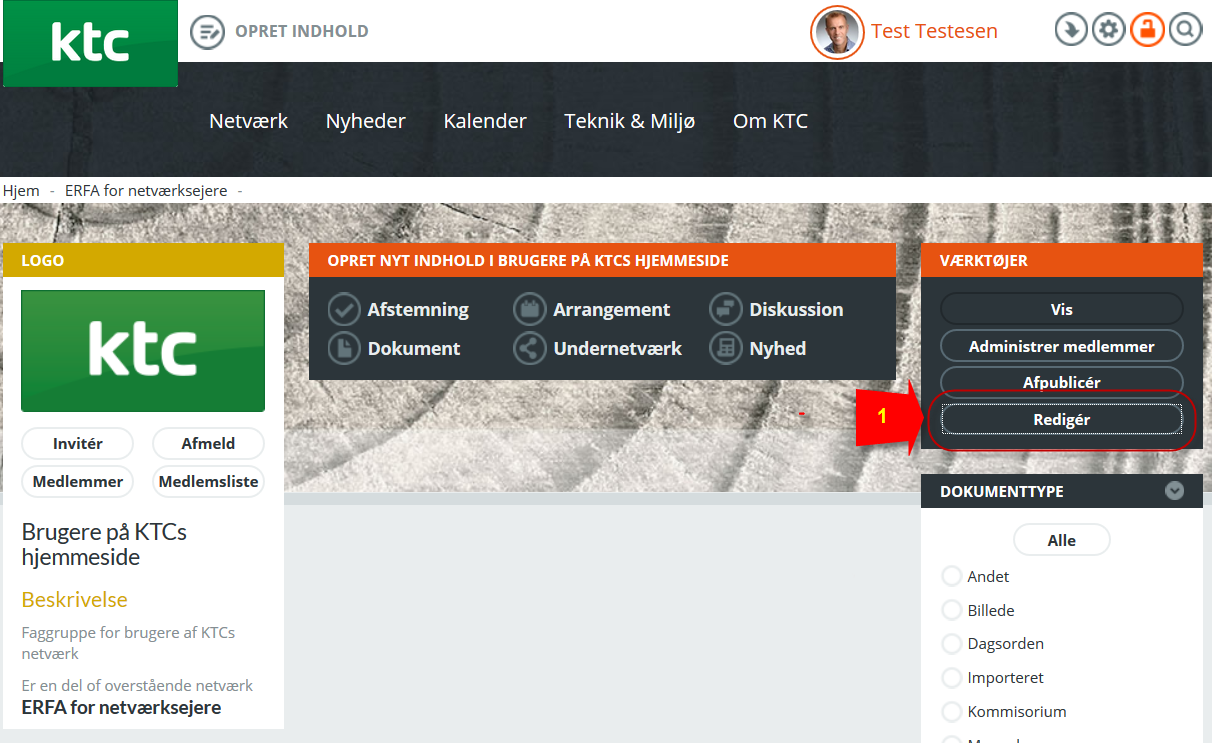Viewport: 1212px width, 743px height.
Task: Click the Alle document type button
Action: click(x=1062, y=540)
